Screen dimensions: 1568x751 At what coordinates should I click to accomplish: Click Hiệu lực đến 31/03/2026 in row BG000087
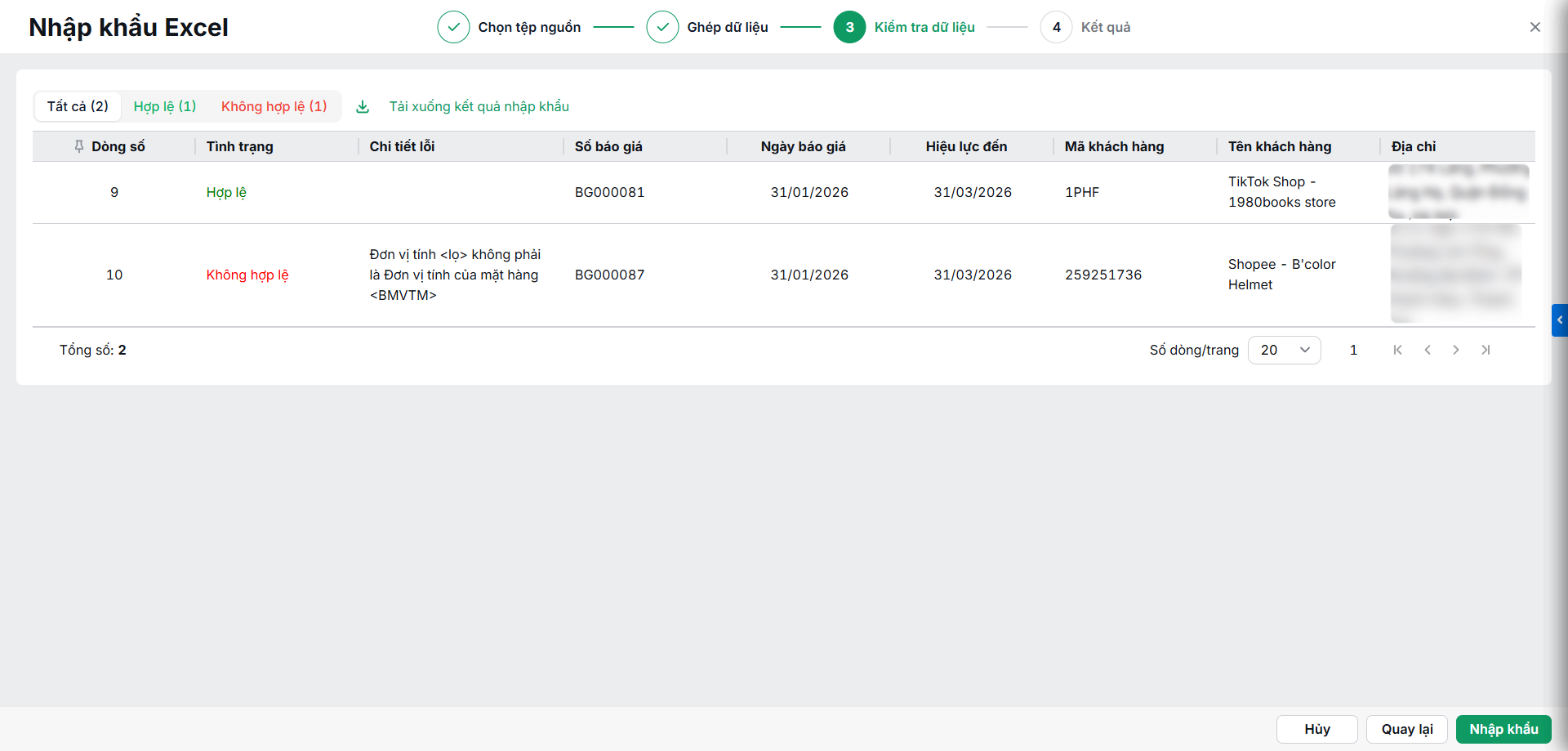(x=973, y=275)
